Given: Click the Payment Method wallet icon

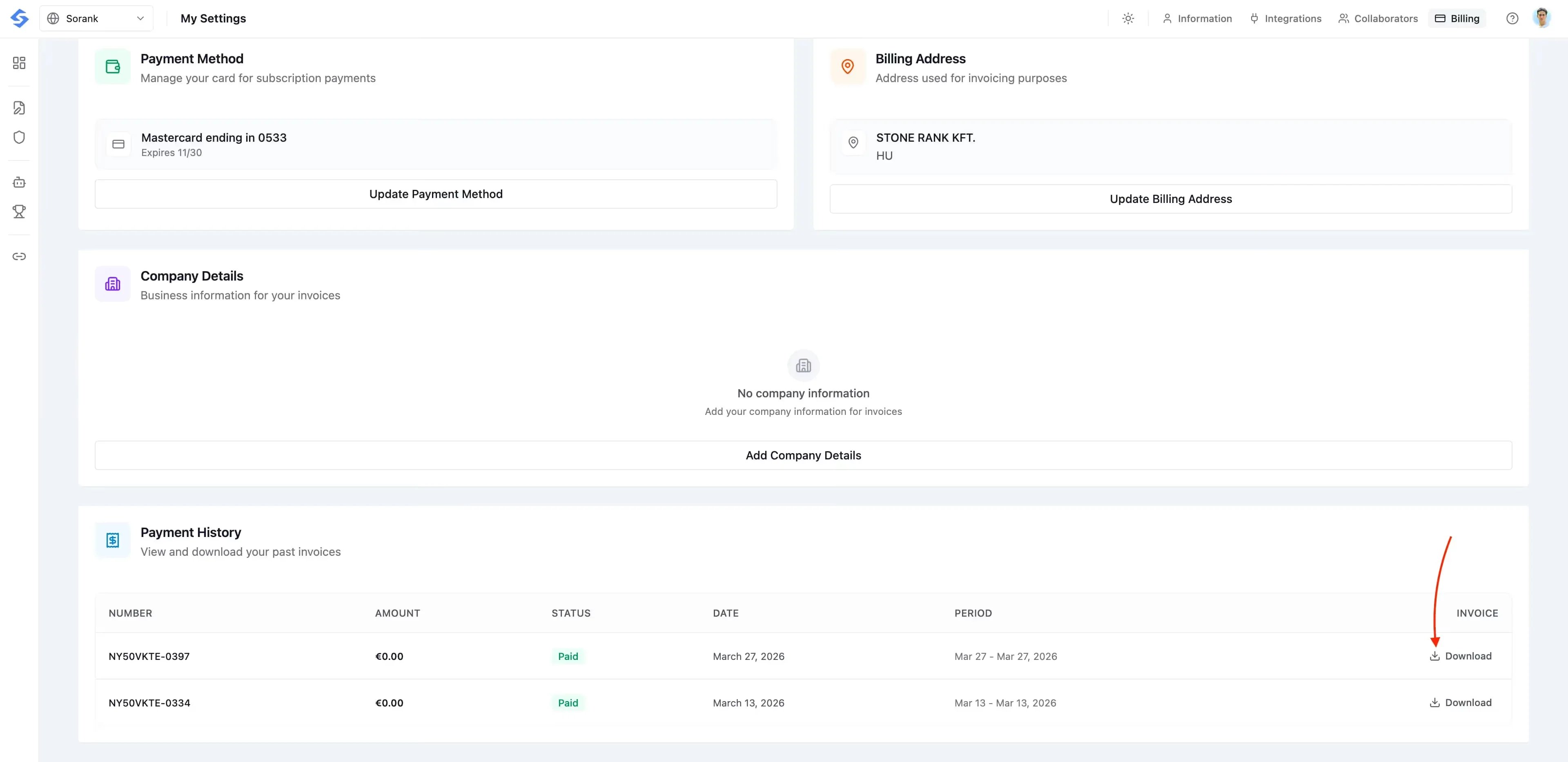Looking at the screenshot, I should [113, 66].
